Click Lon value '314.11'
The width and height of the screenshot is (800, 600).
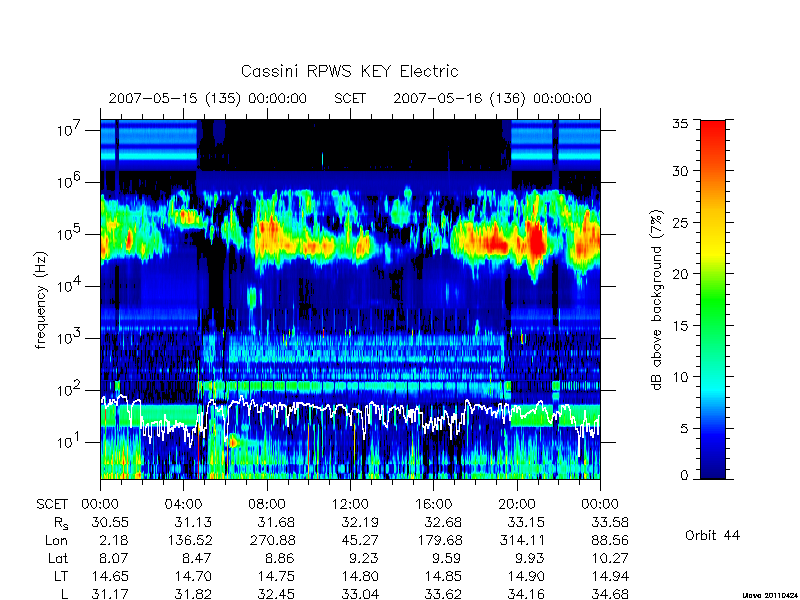coord(522,540)
